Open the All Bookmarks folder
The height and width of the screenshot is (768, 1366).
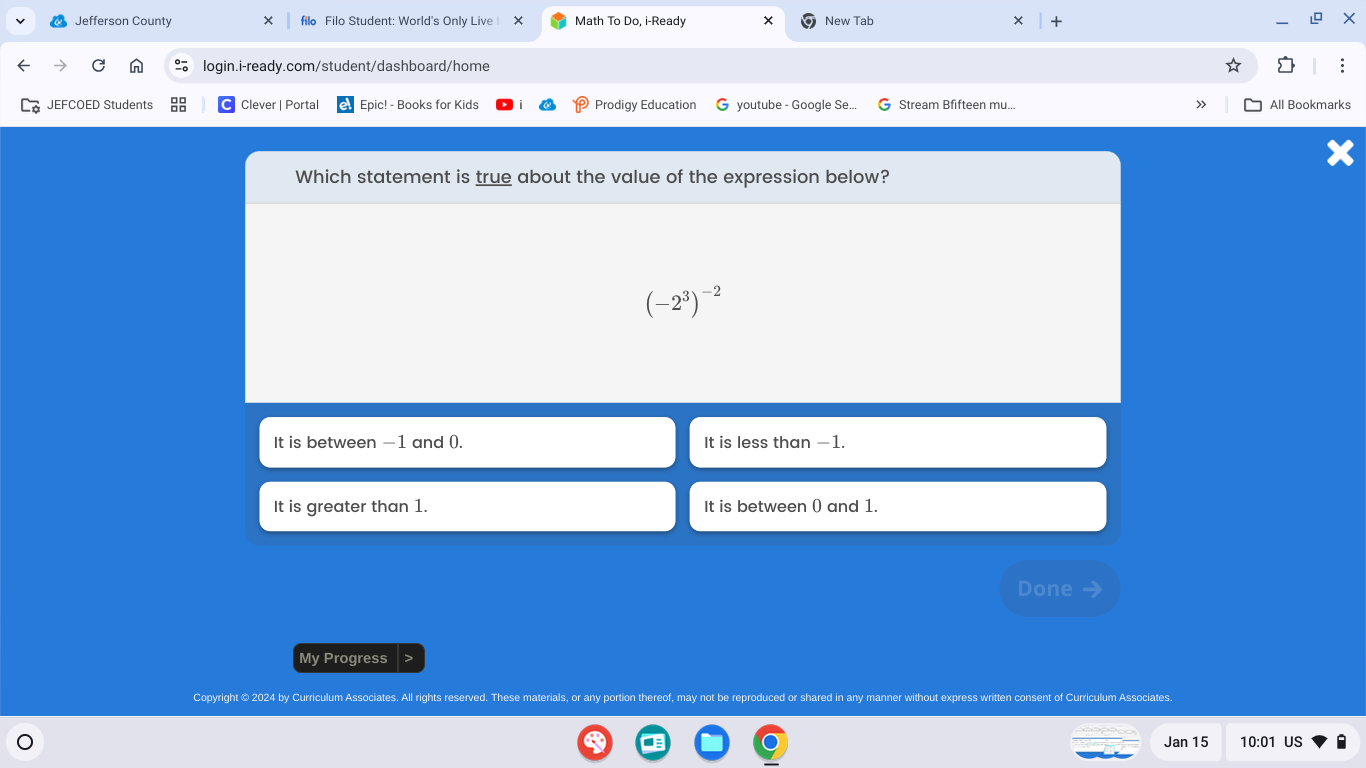[x=1297, y=105]
